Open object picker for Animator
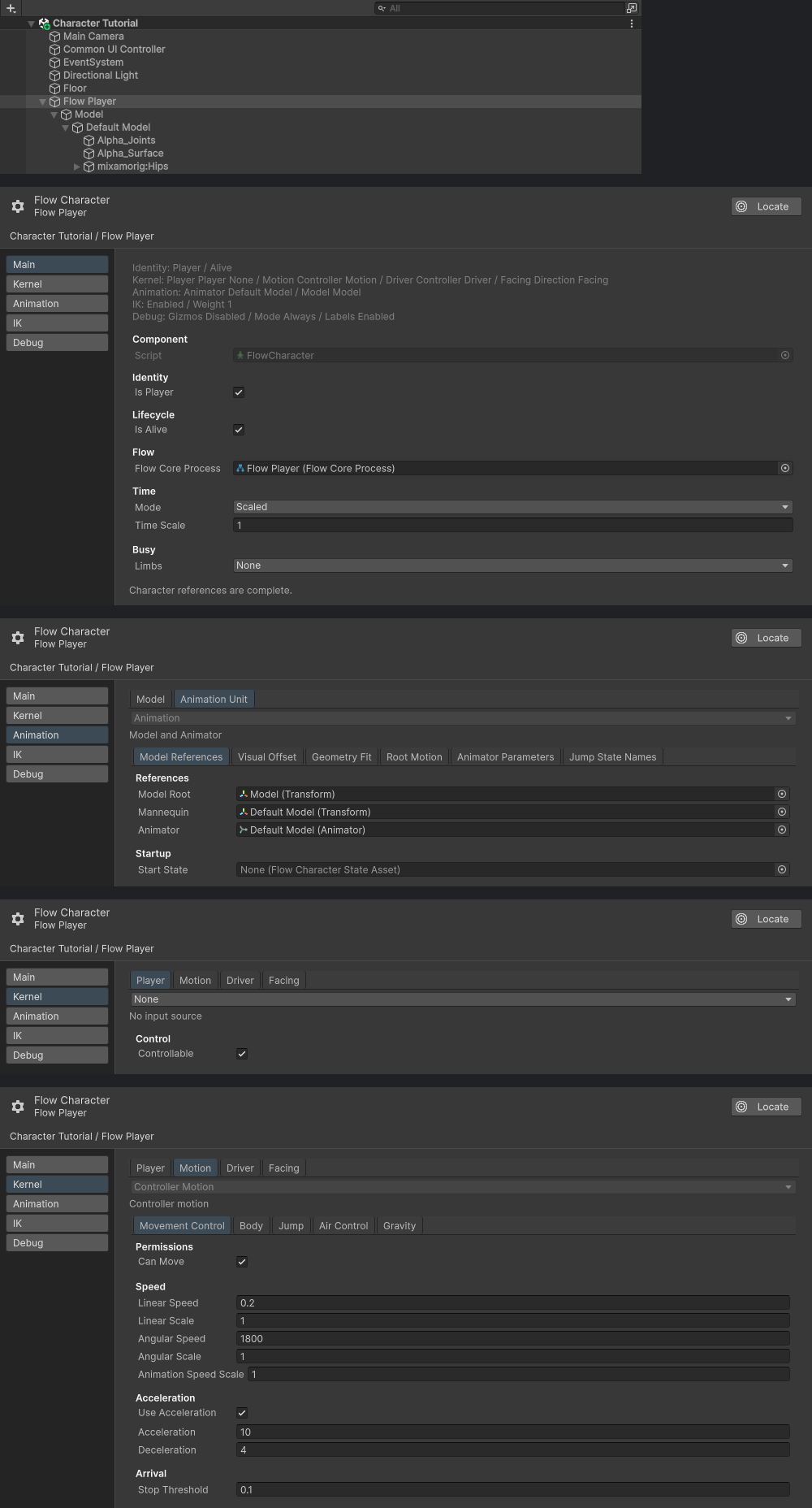The height and width of the screenshot is (1508, 812). click(x=782, y=830)
